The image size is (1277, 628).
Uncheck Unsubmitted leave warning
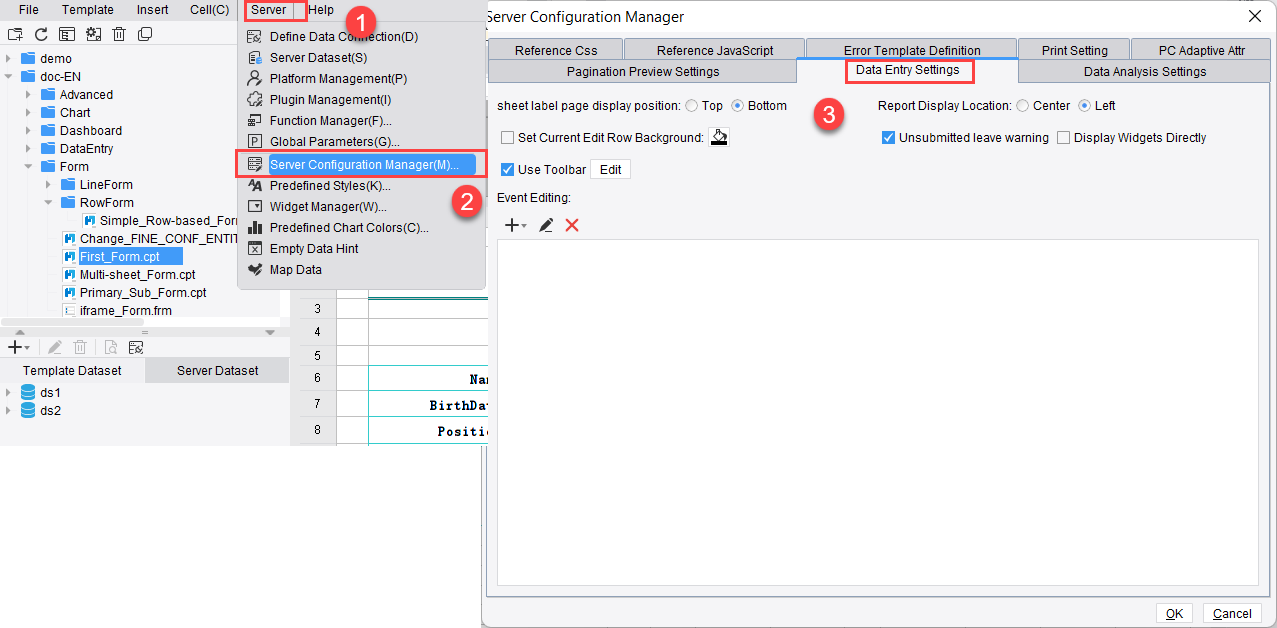pos(888,138)
